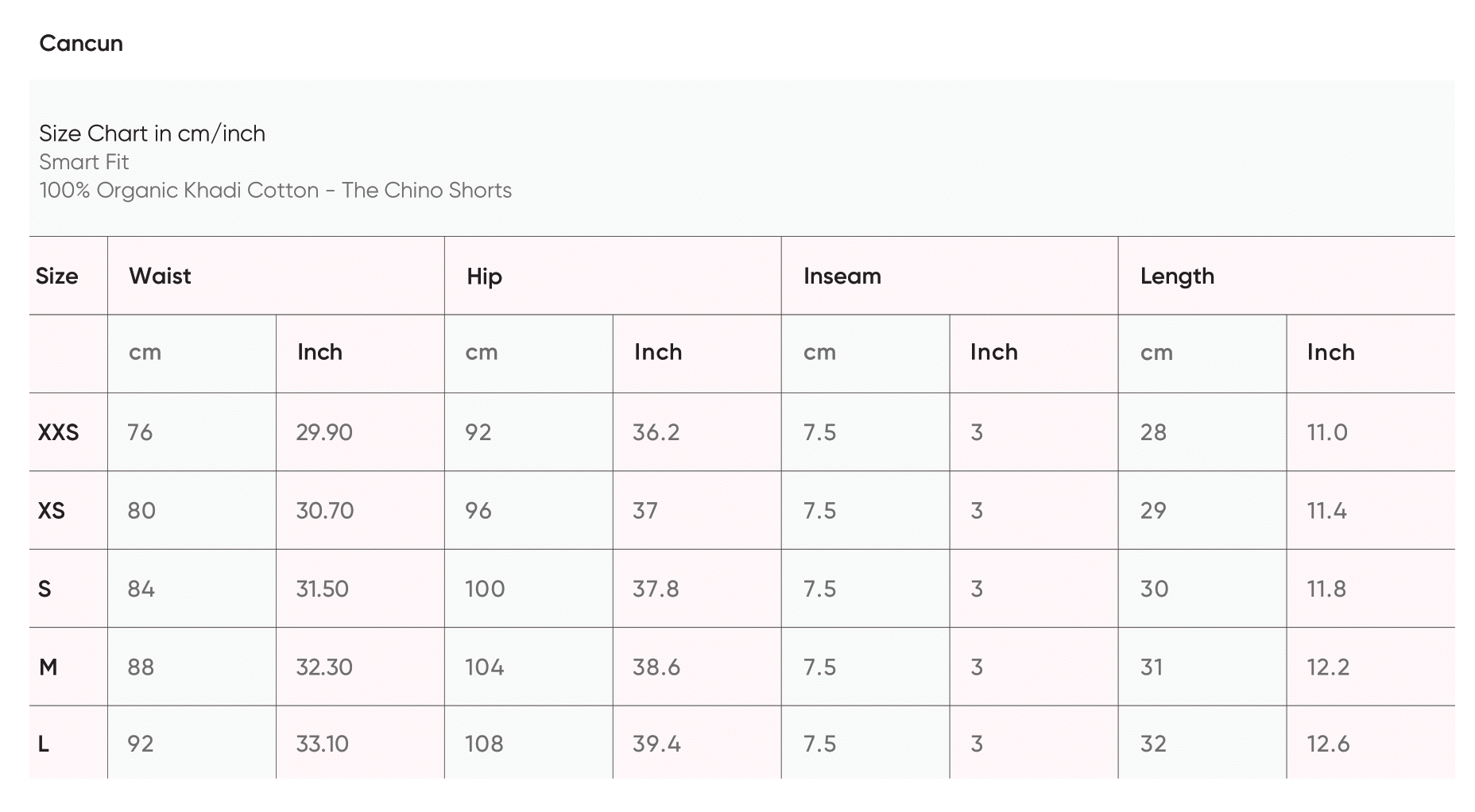Select the Hip column header
The width and height of the screenshot is (1475, 812).
484,276
